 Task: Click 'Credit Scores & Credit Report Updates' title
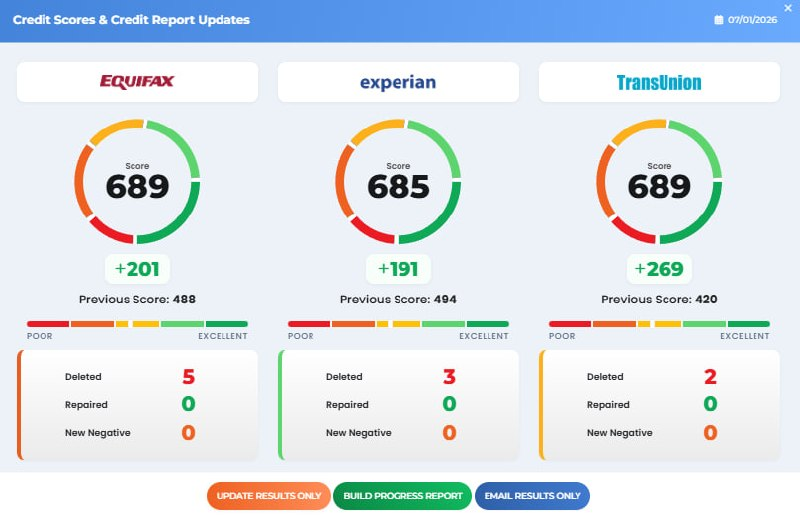(x=131, y=20)
